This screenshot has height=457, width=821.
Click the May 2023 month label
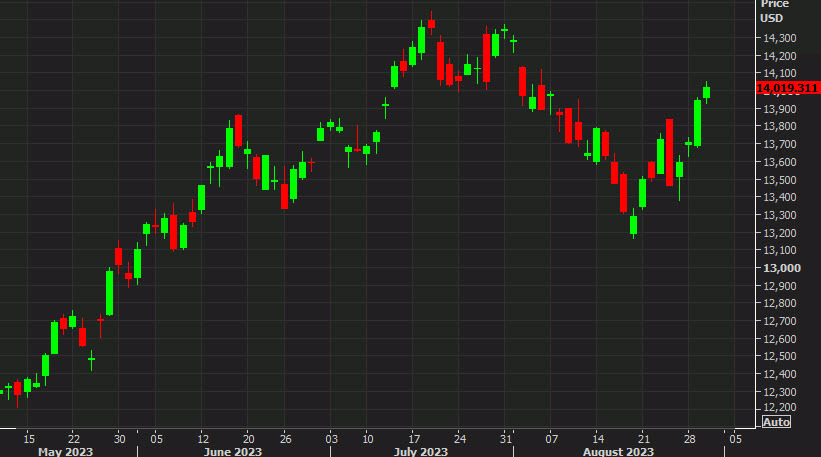65,451
